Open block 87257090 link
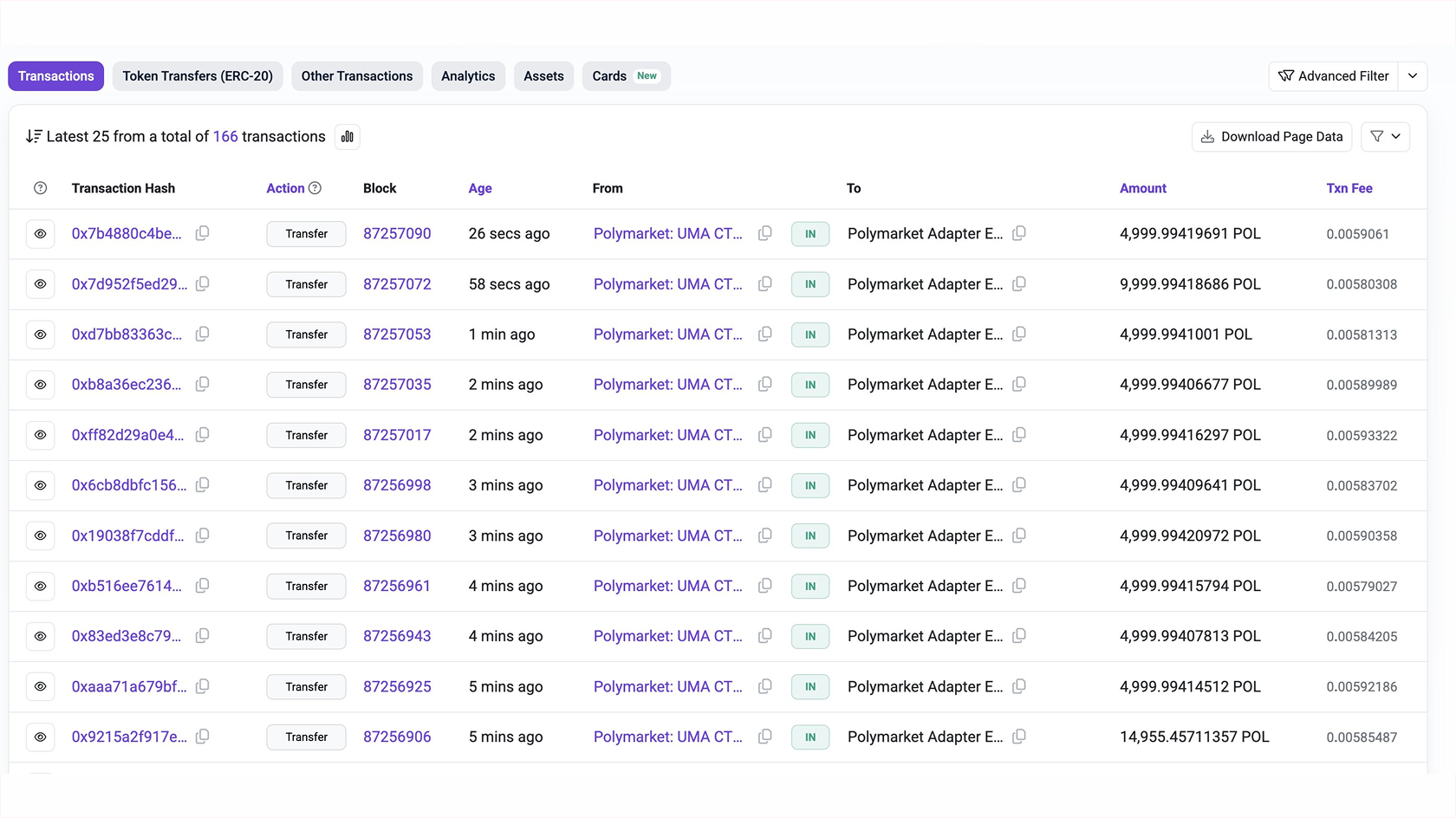 point(397,234)
